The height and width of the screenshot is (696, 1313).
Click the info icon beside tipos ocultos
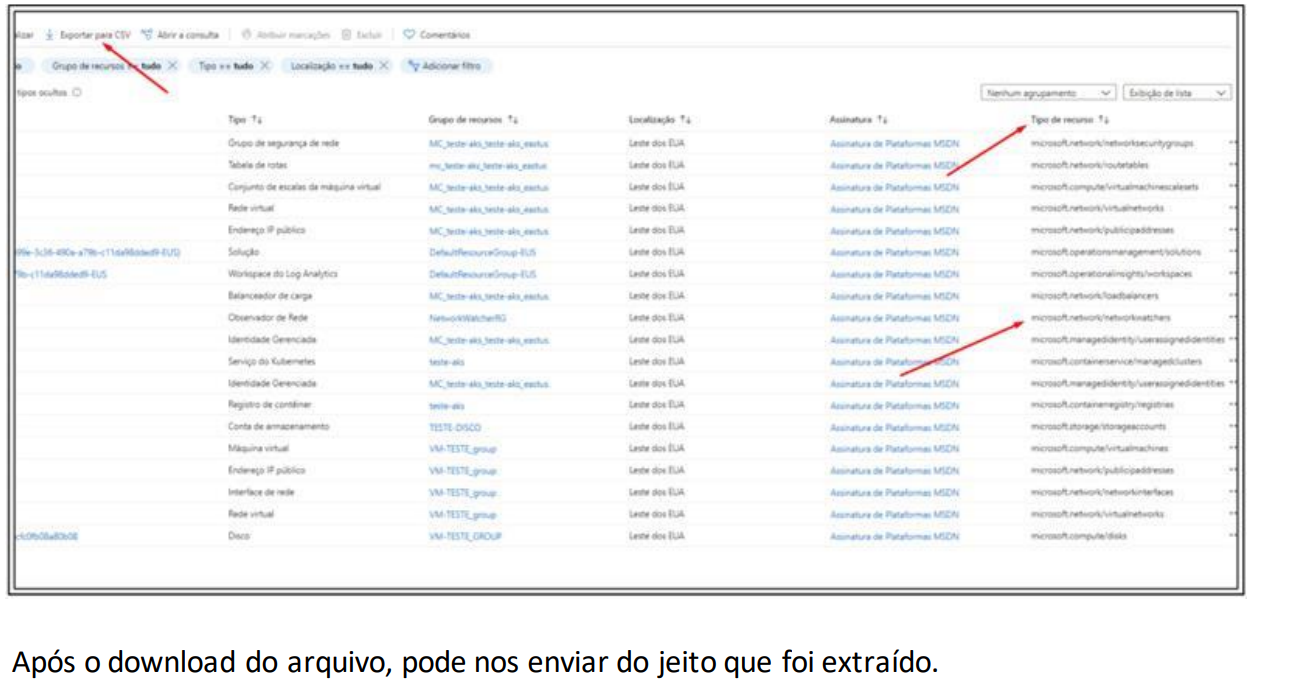pyautogui.click(x=78, y=93)
